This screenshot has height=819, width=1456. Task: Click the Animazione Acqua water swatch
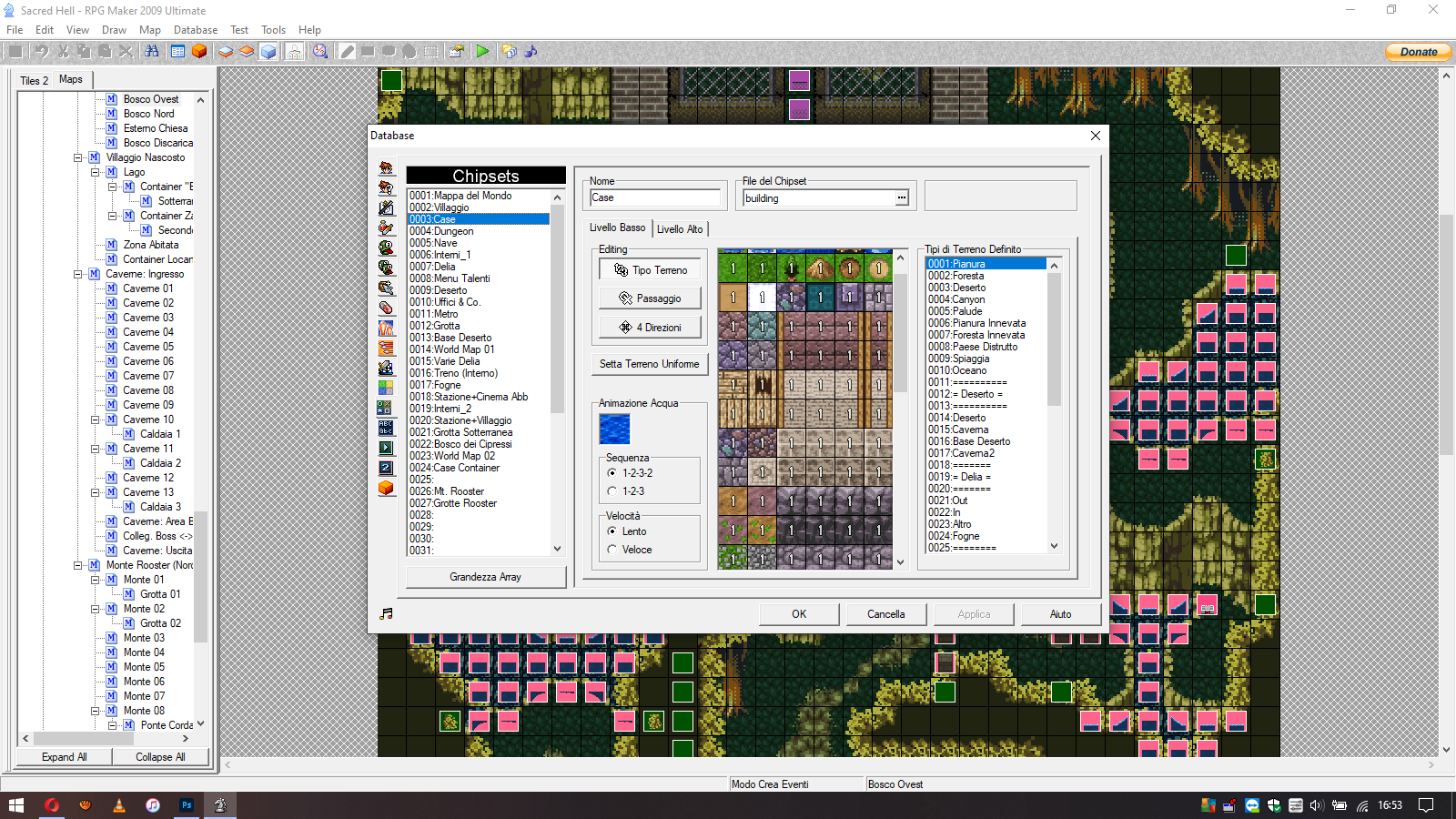coord(614,430)
